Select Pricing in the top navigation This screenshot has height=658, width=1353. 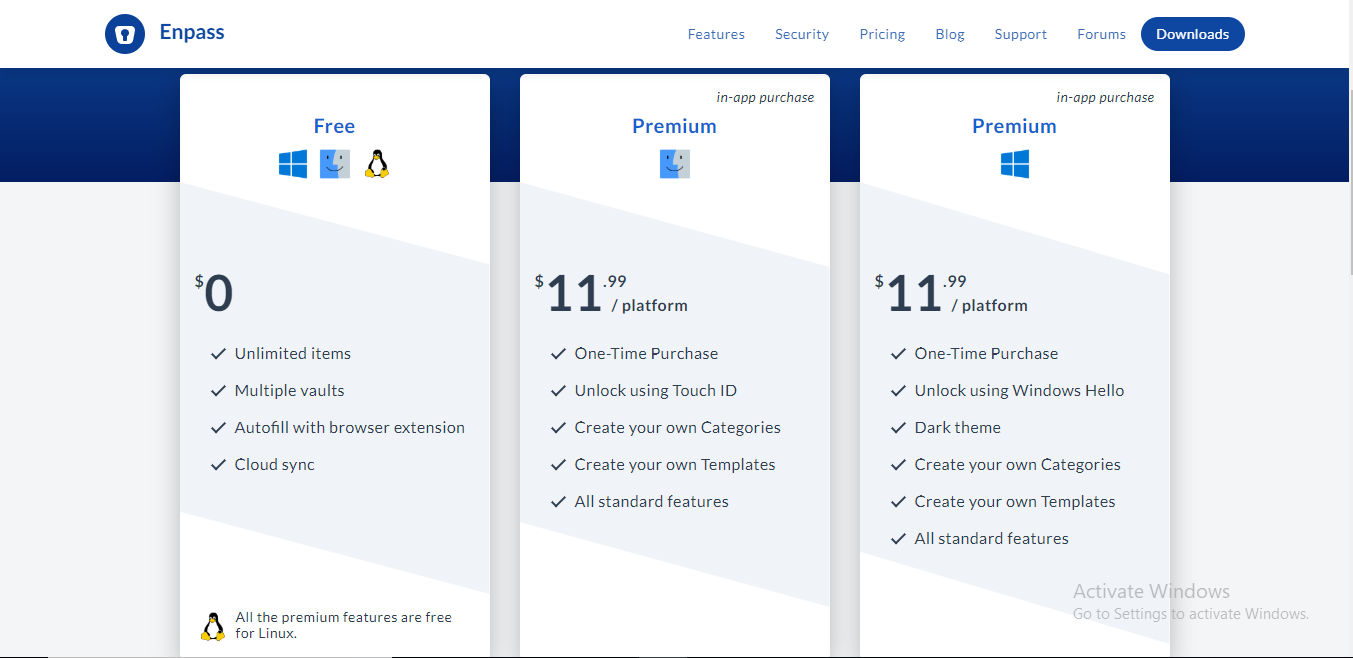tap(882, 34)
